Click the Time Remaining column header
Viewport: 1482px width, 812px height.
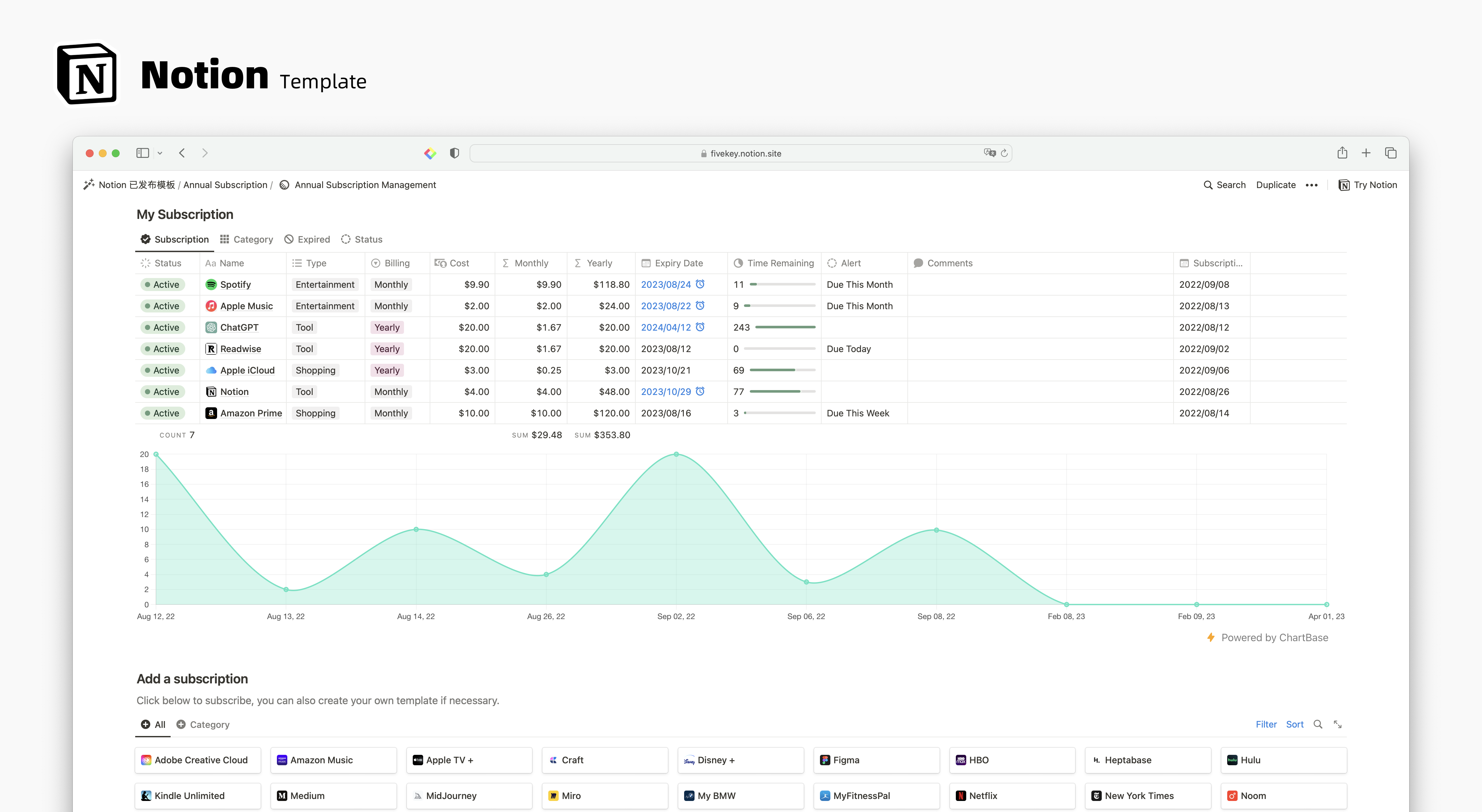click(x=774, y=263)
